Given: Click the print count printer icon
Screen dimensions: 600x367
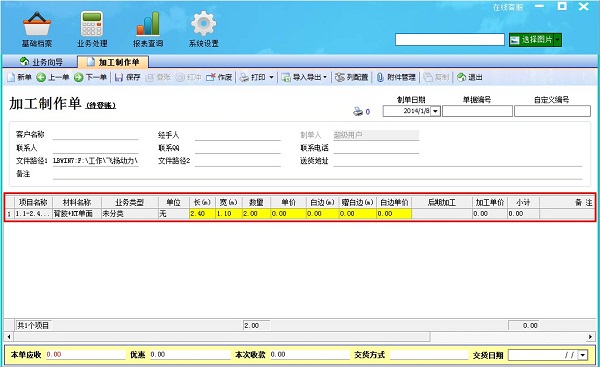Looking at the screenshot, I should click(358, 111).
